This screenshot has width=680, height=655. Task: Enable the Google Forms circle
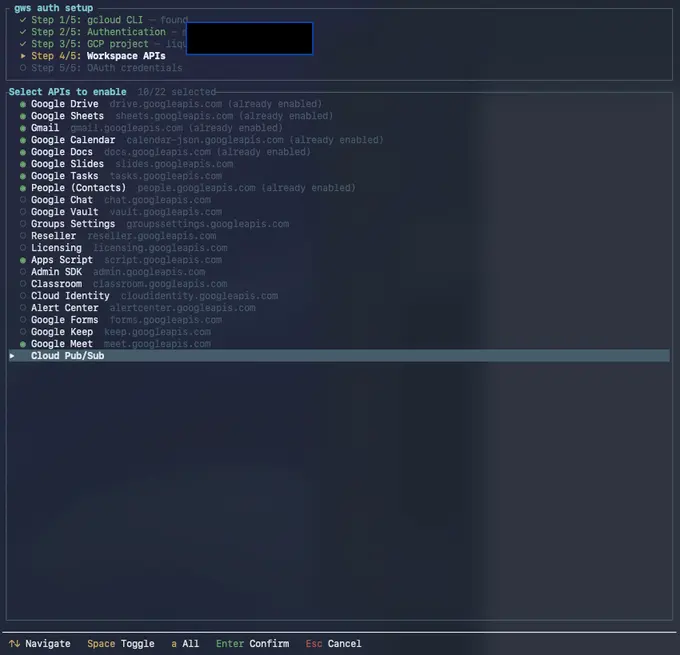coord(23,320)
